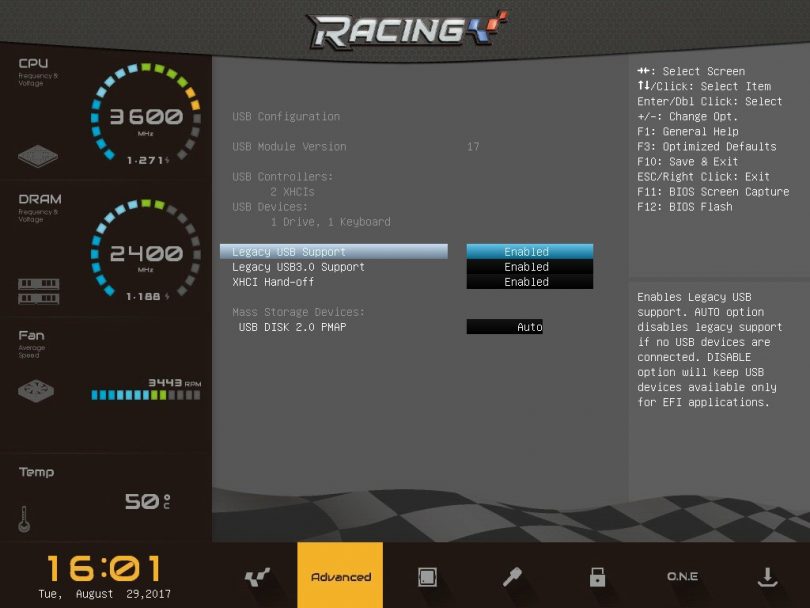Open Legacy USB3.0 Support value dropdown
Image resolution: width=810 pixels, height=608 pixels.
pos(529,267)
